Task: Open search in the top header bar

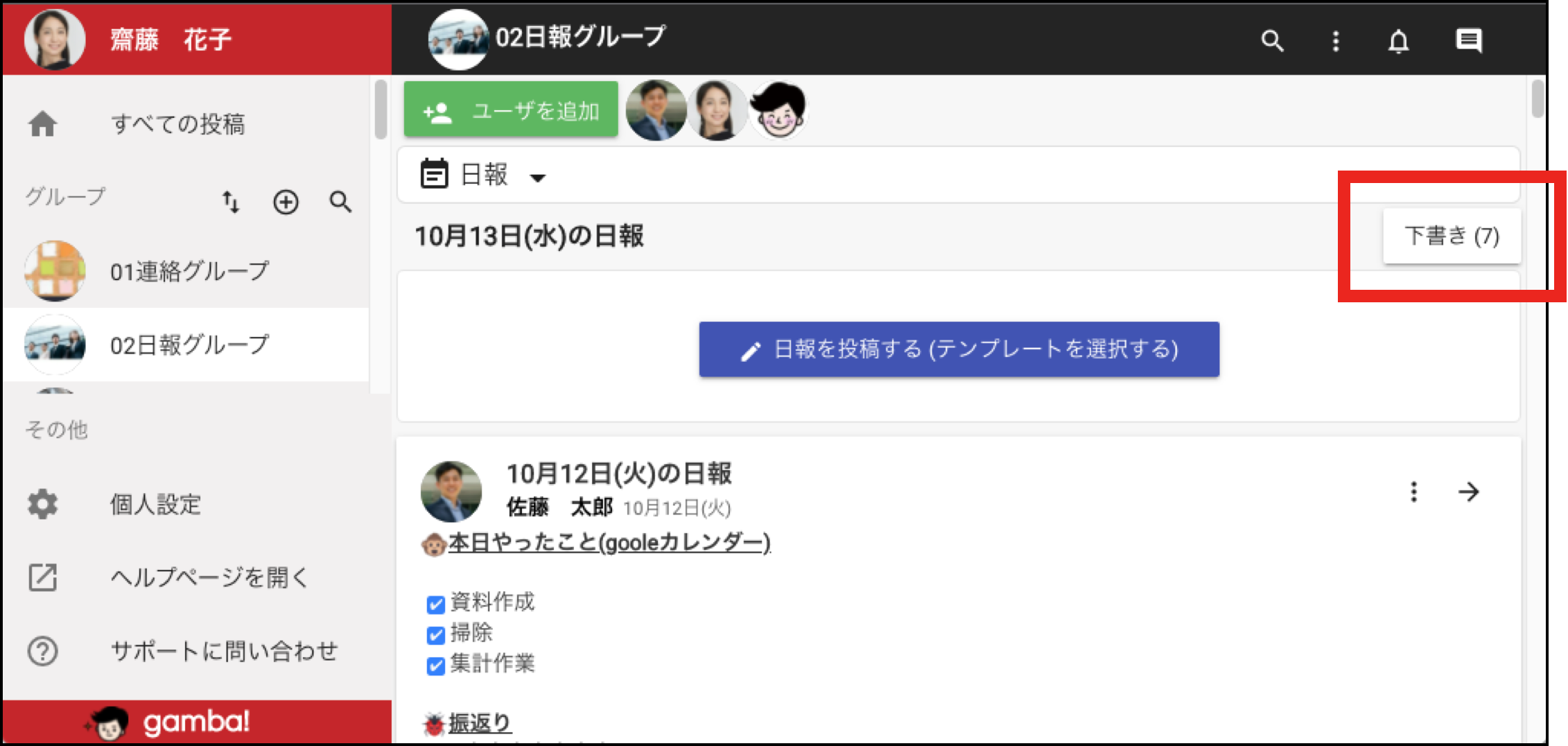Action: tap(1272, 41)
